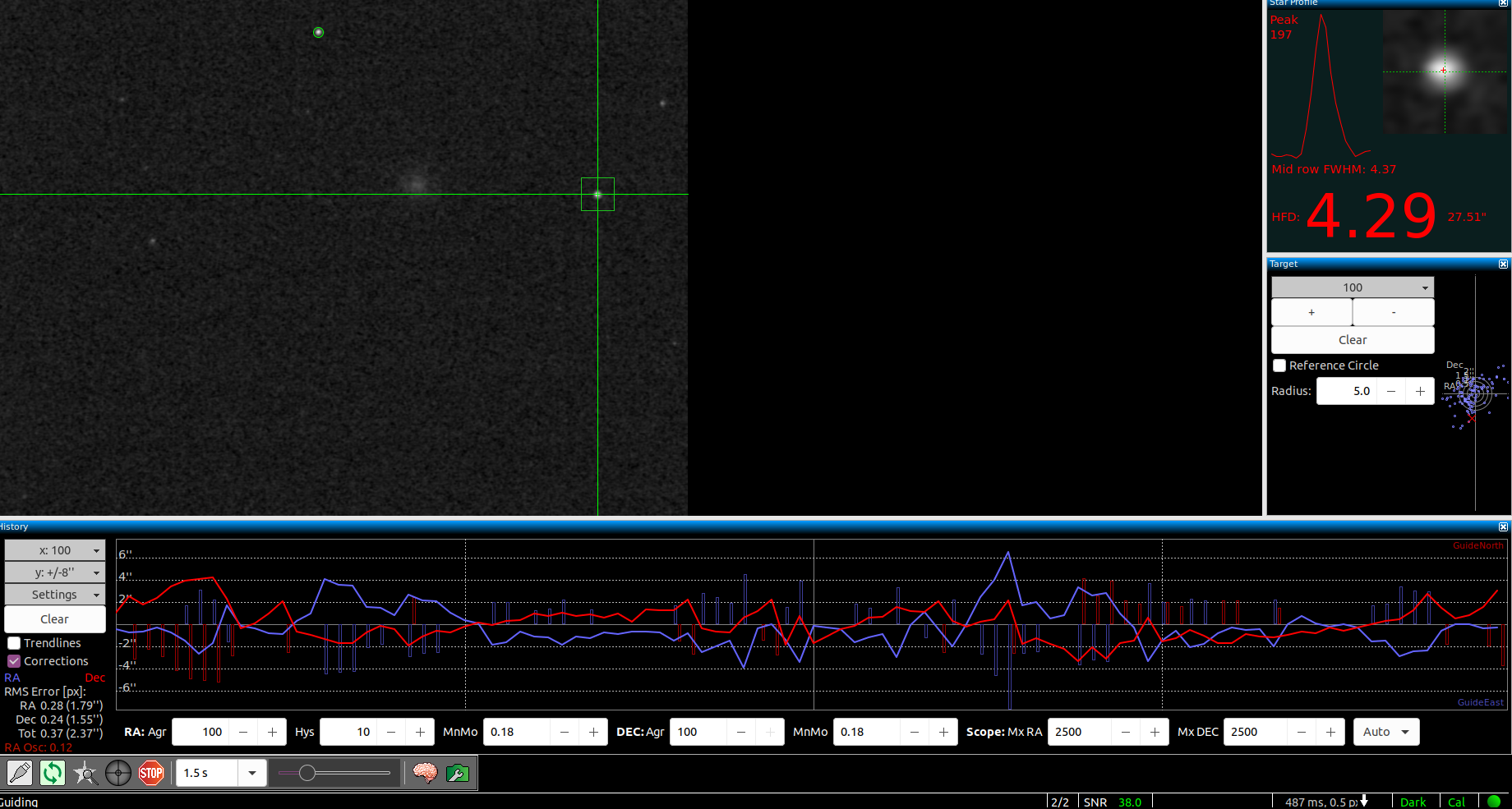
Task: Decrease Mx RA duration
Action: coord(1126,732)
